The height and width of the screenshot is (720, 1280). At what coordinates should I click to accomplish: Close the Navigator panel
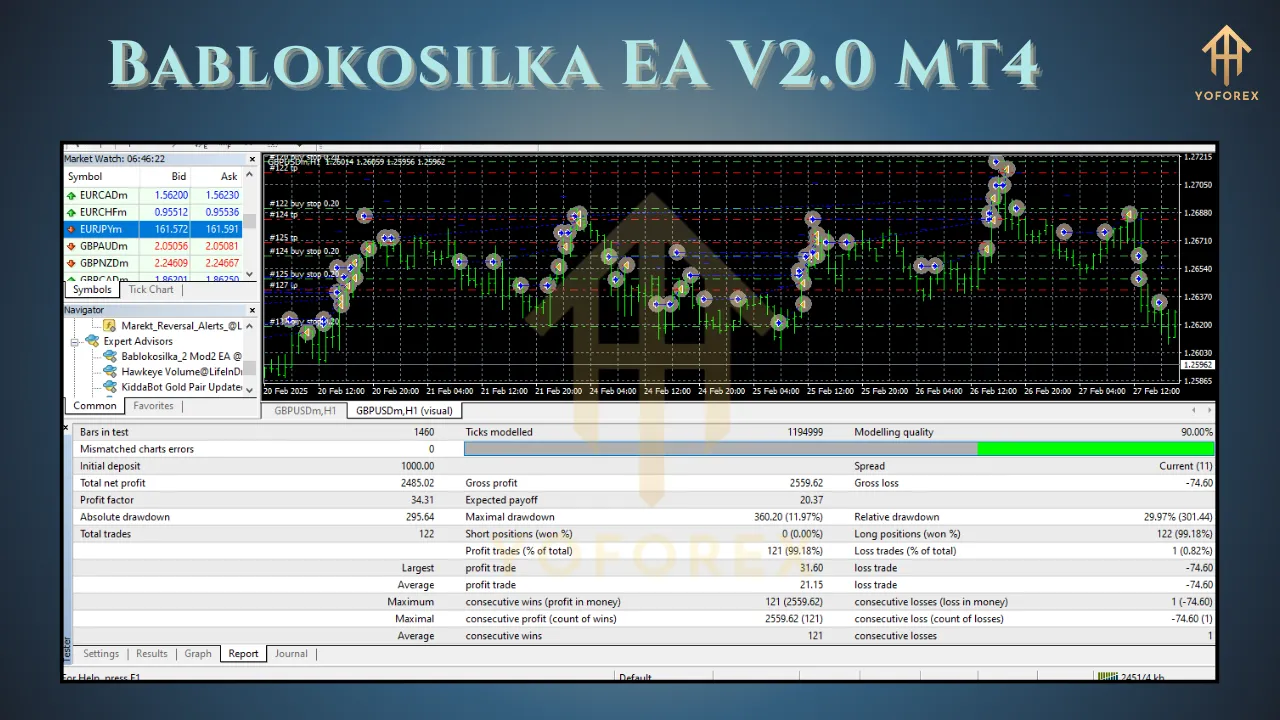pos(251,310)
